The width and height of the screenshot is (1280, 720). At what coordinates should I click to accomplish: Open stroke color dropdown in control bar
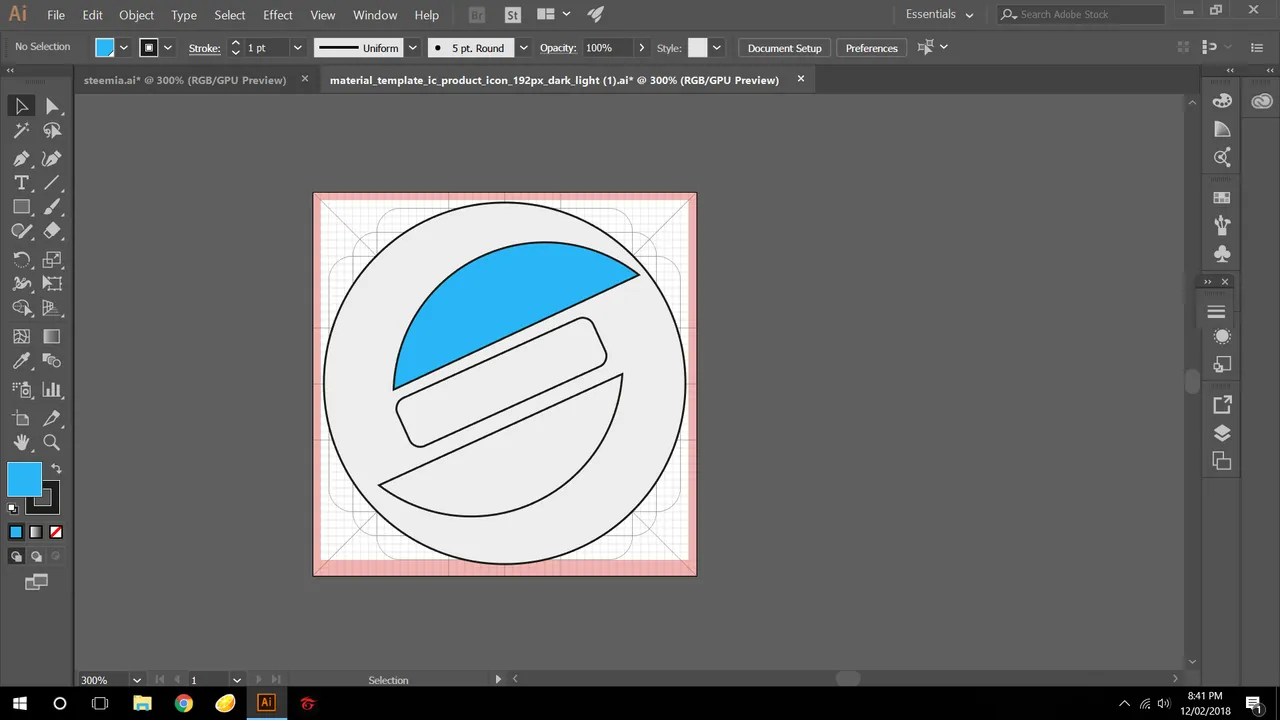coord(168,48)
